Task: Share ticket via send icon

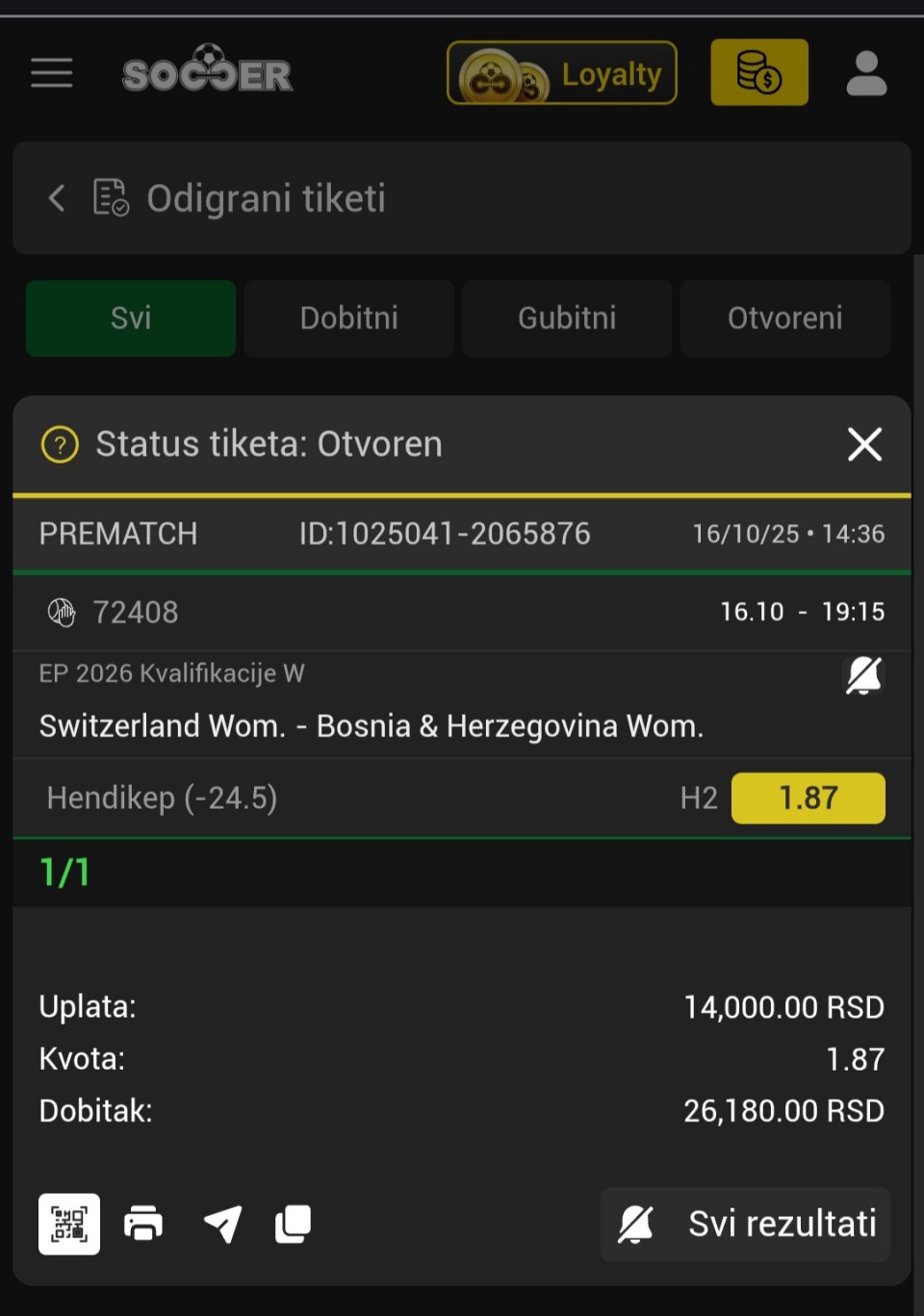Action: click(x=222, y=1225)
